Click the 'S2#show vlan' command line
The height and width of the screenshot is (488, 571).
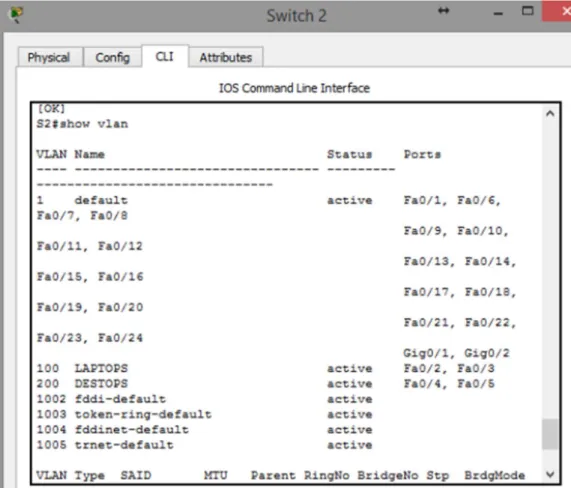[82, 124]
